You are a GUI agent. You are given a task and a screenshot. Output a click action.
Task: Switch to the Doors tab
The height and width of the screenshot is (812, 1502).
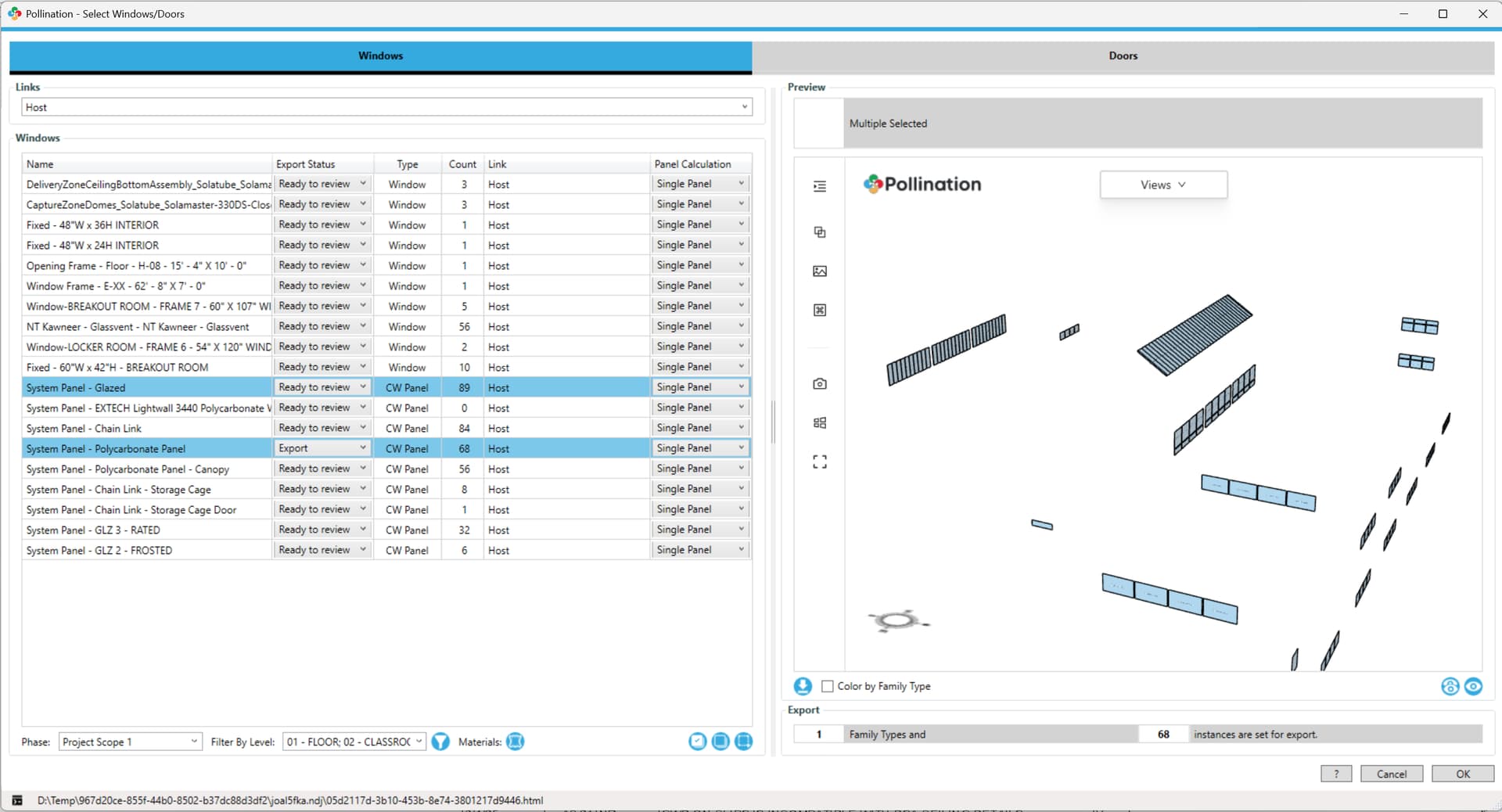point(1123,56)
